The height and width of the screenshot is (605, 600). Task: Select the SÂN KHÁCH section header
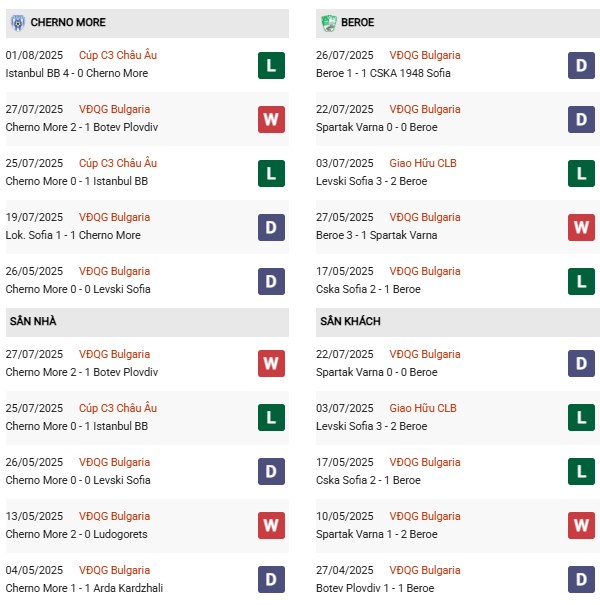tap(350, 322)
